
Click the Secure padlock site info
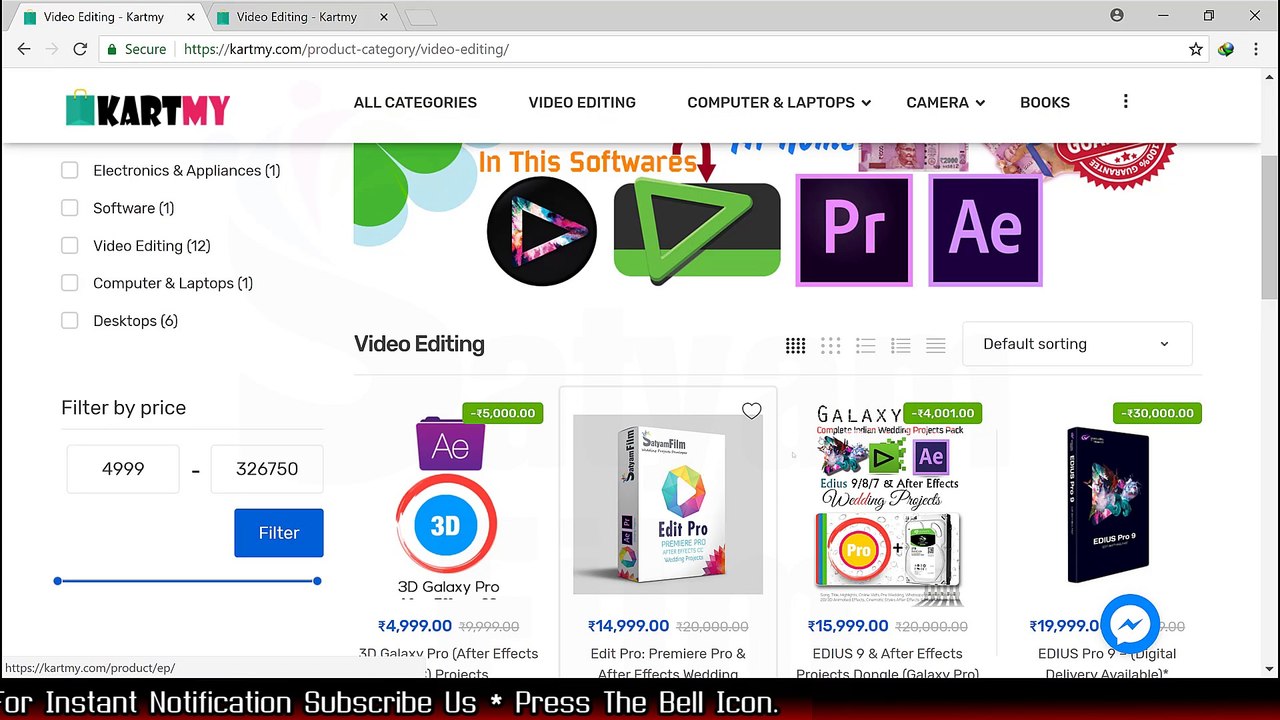136,49
